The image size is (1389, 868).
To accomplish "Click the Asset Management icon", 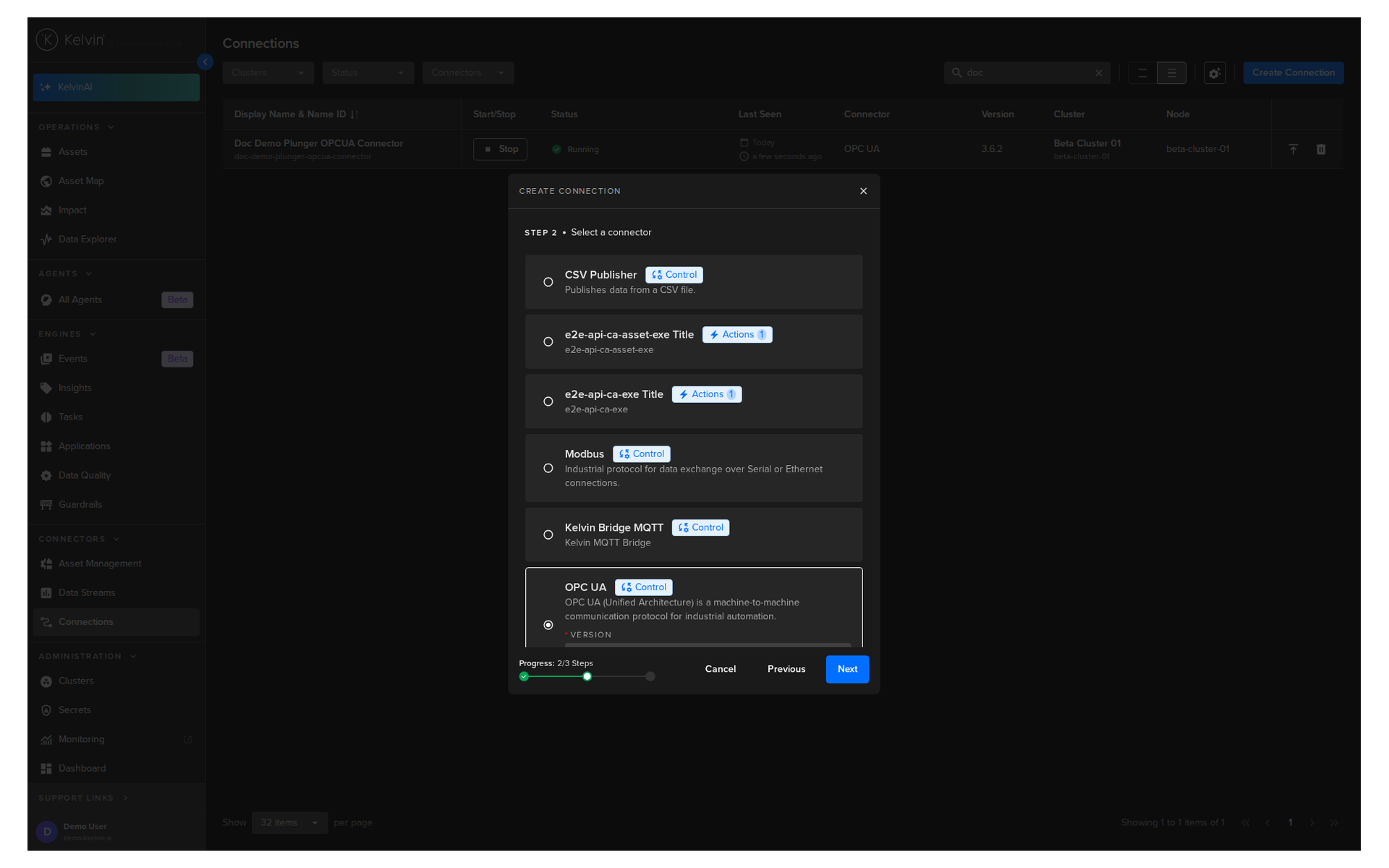I will point(46,563).
